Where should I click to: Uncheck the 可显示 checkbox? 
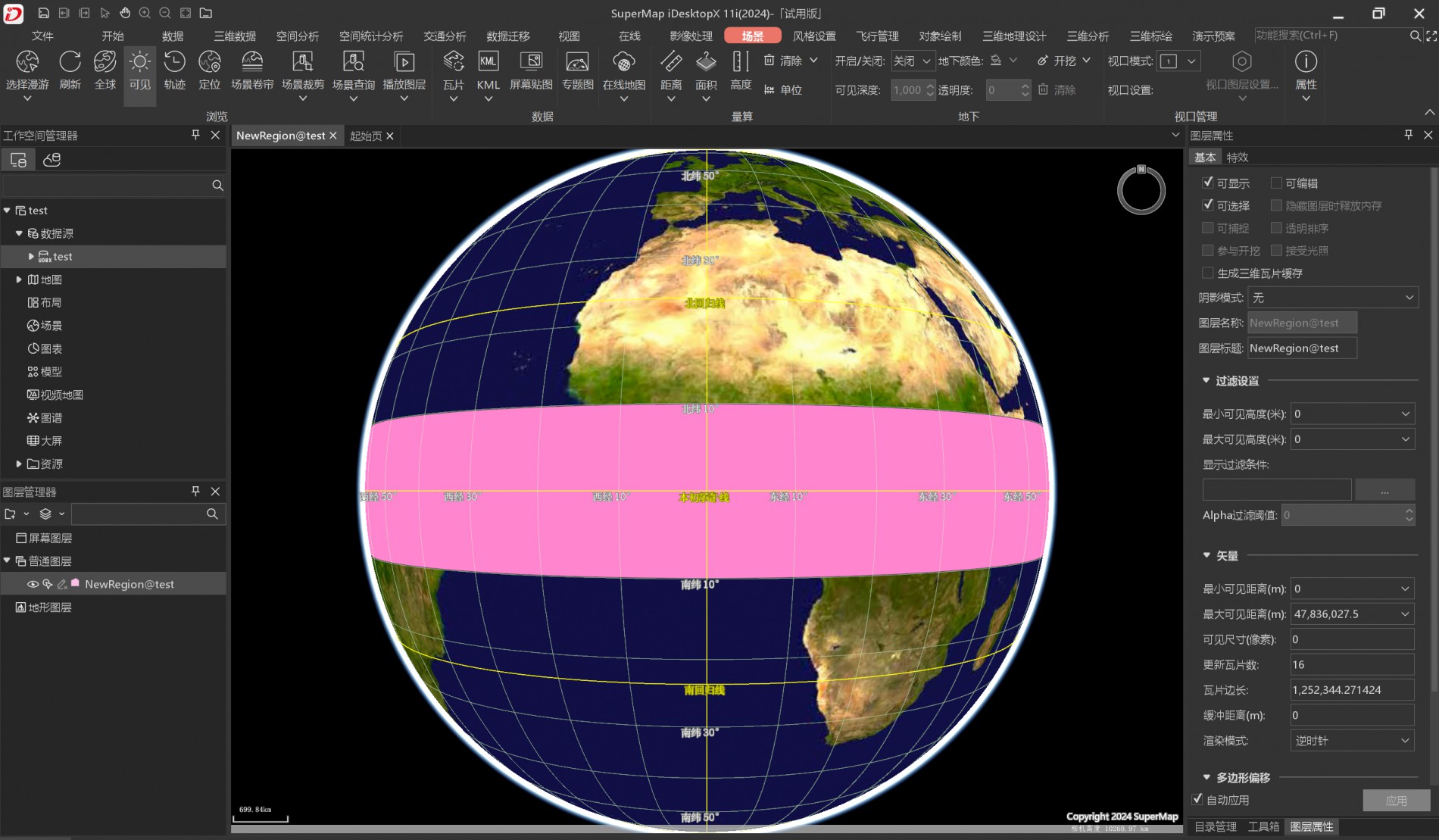[x=1208, y=183]
